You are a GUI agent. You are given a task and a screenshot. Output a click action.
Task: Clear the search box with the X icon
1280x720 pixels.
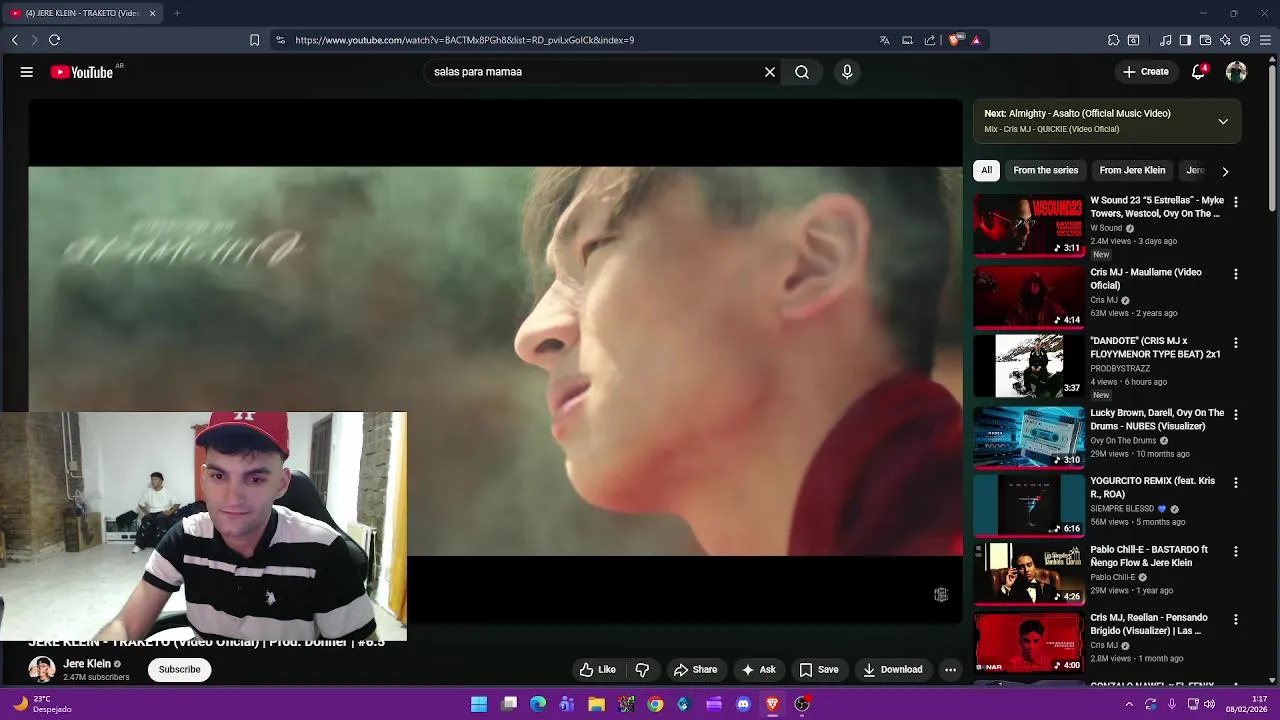pyautogui.click(x=770, y=72)
